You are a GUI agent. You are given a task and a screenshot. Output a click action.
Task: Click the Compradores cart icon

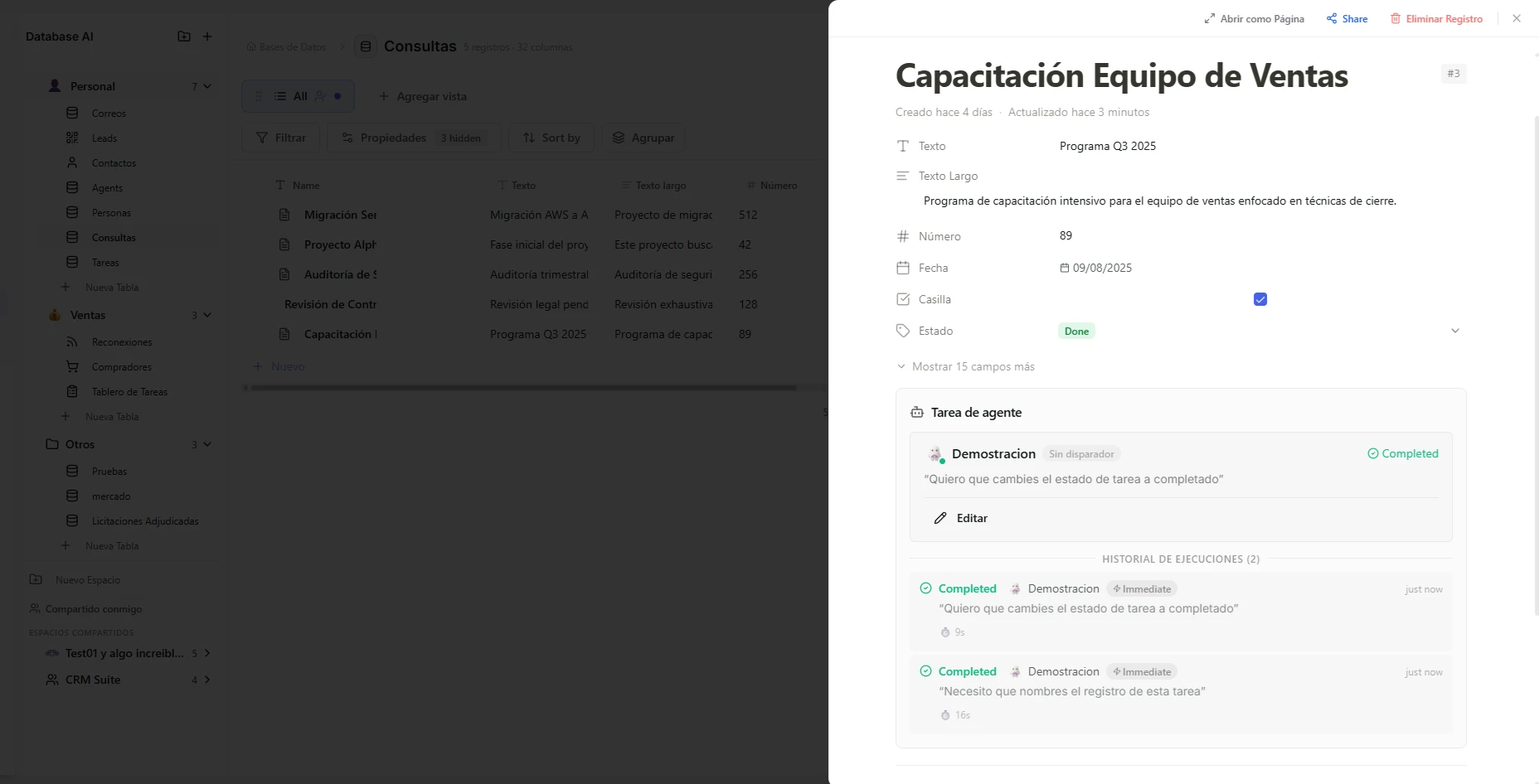point(72,366)
